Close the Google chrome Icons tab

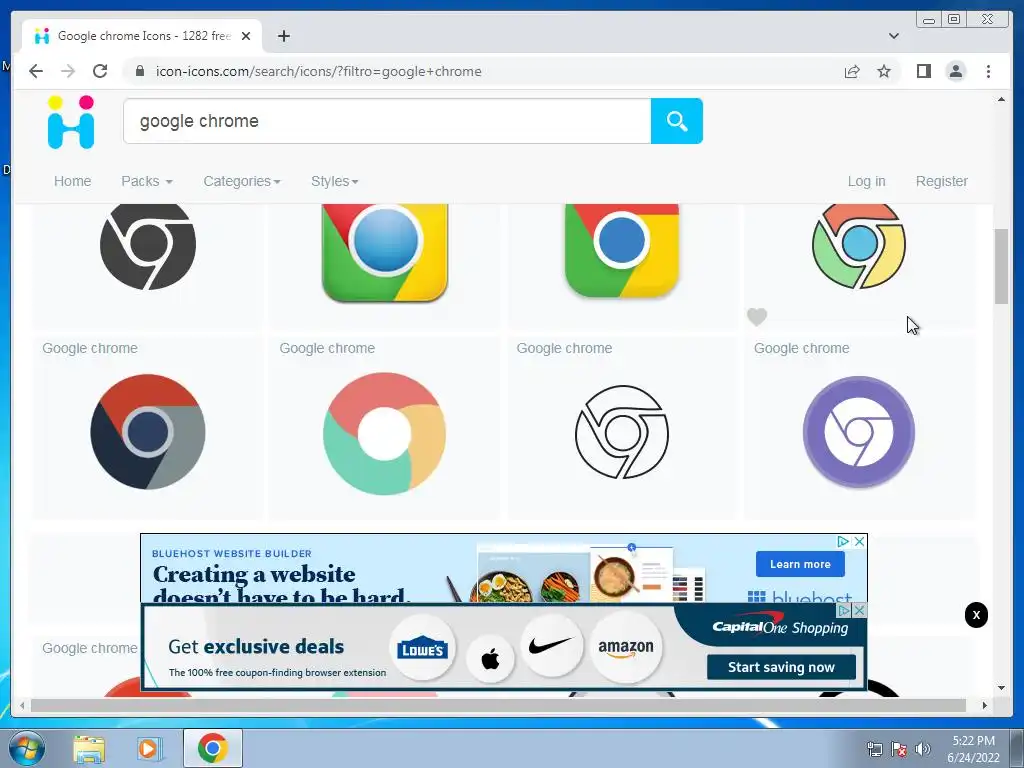coord(246,36)
